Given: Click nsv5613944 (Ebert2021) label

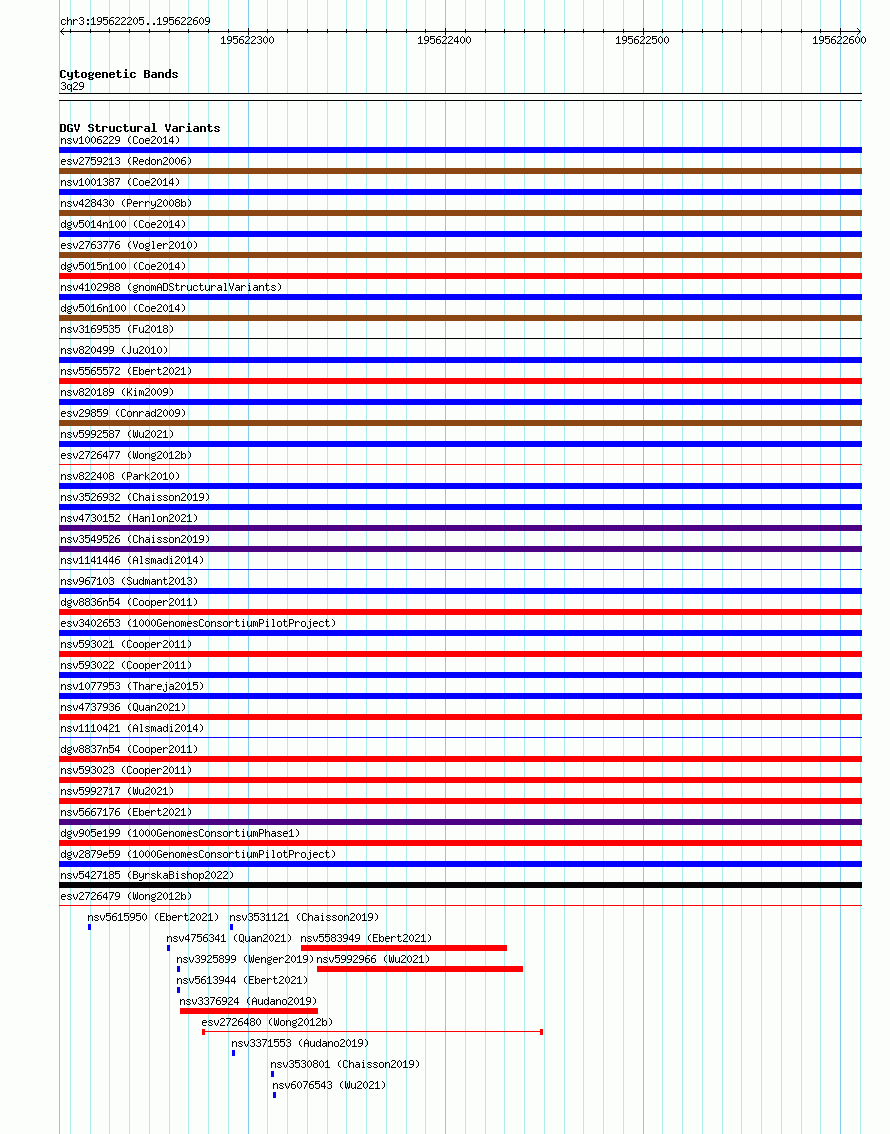Looking at the screenshot, I should point(242,979).
